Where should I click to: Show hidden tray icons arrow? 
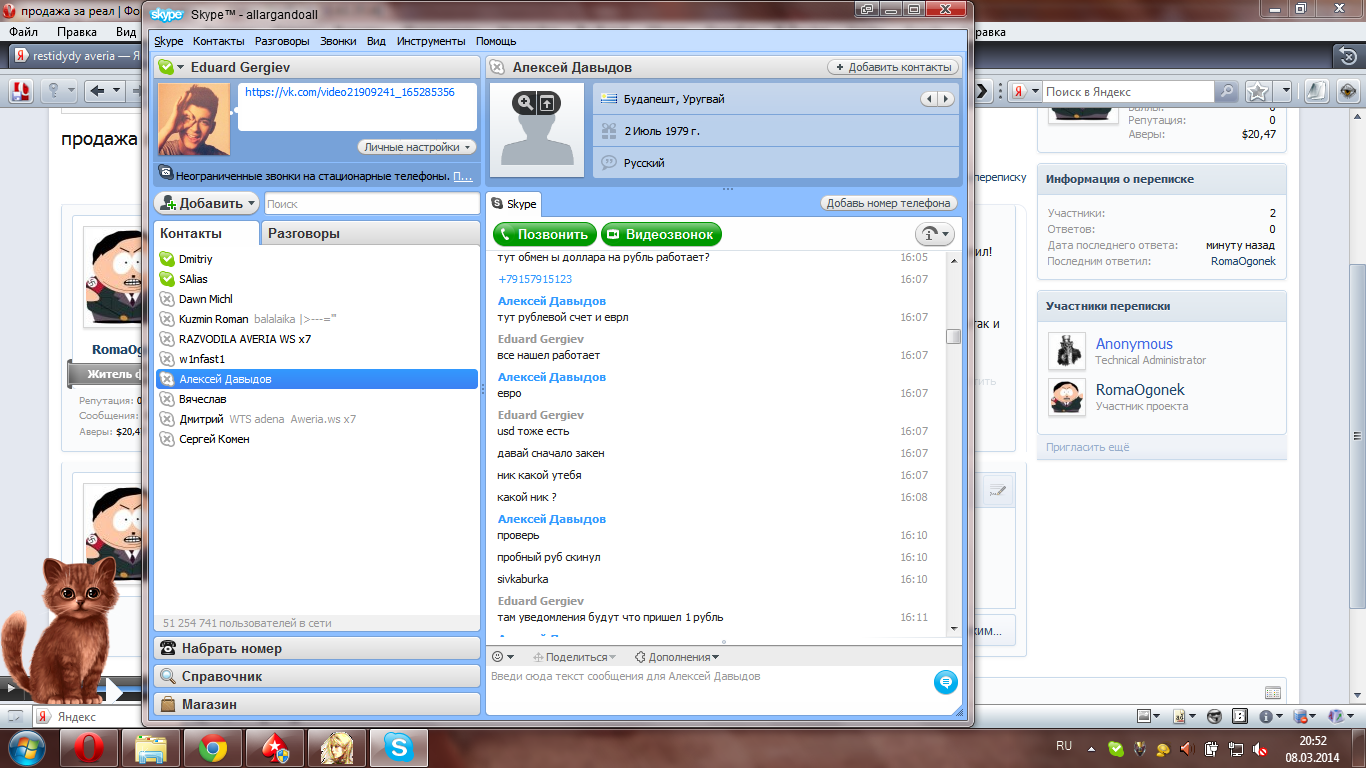[1093, 748]
